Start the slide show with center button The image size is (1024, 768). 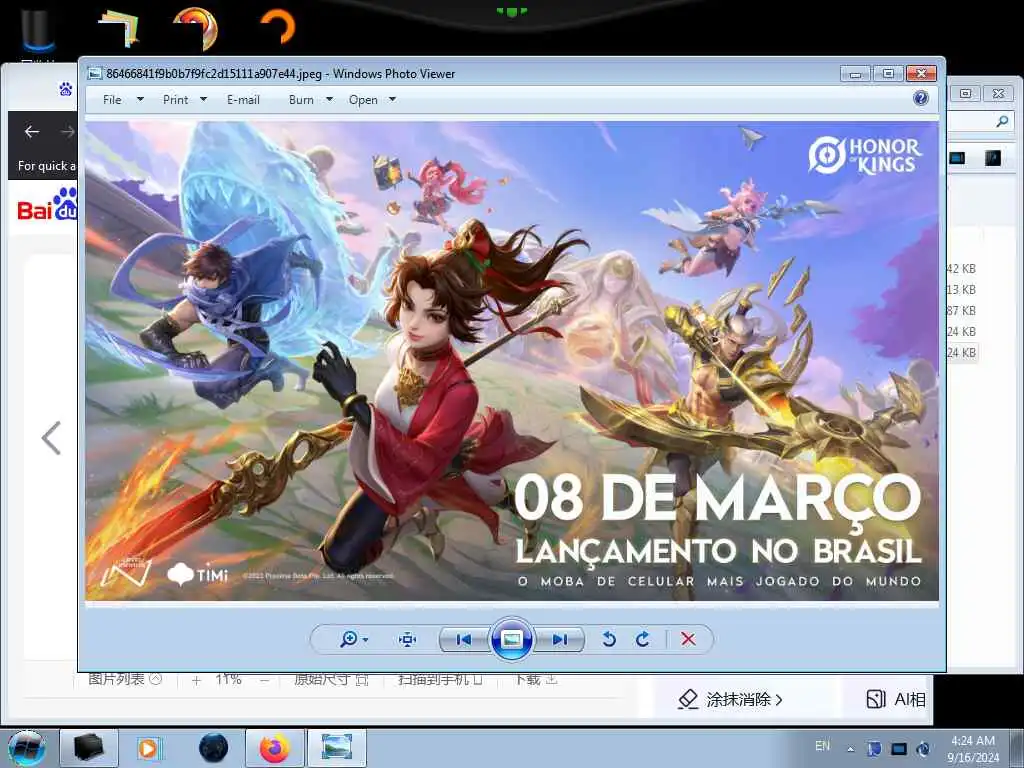point(511,639)
